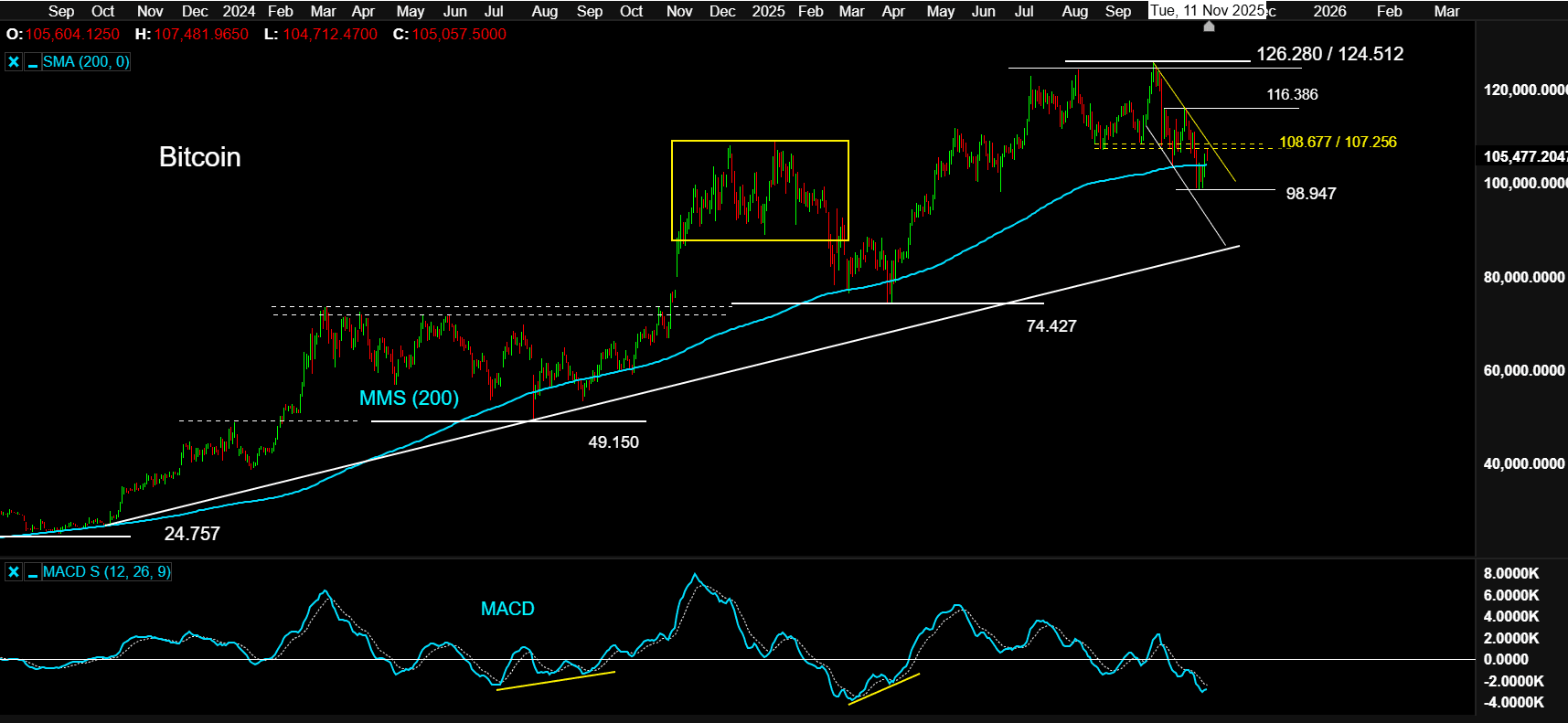
Task: Select the Bitcoin text annotation
Action: click(199, 157)
